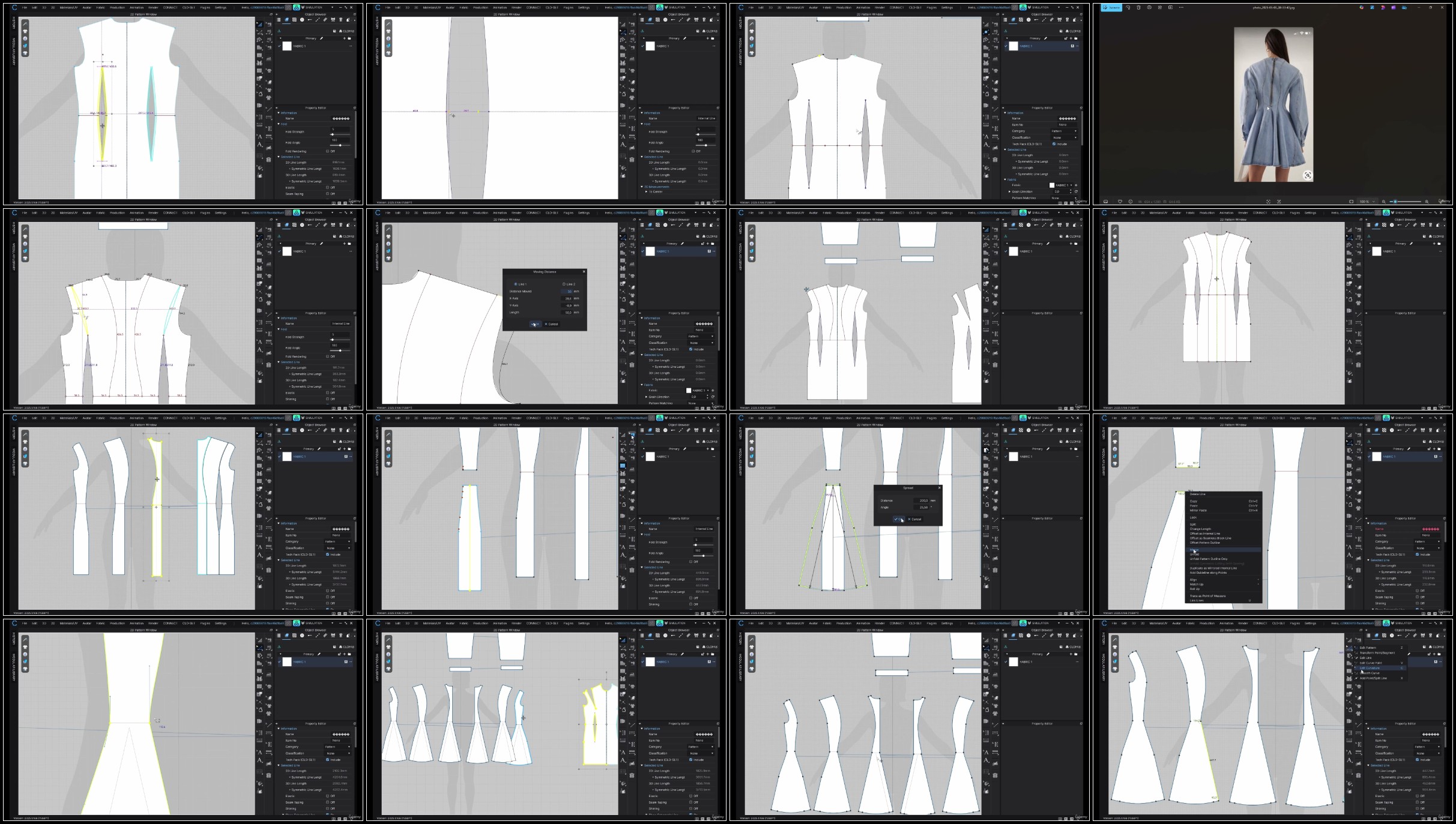Image resolution: width=1456 pixels, height=824 pixels.
Task: Select the Line 1 radio button
Action: point(515,284)
